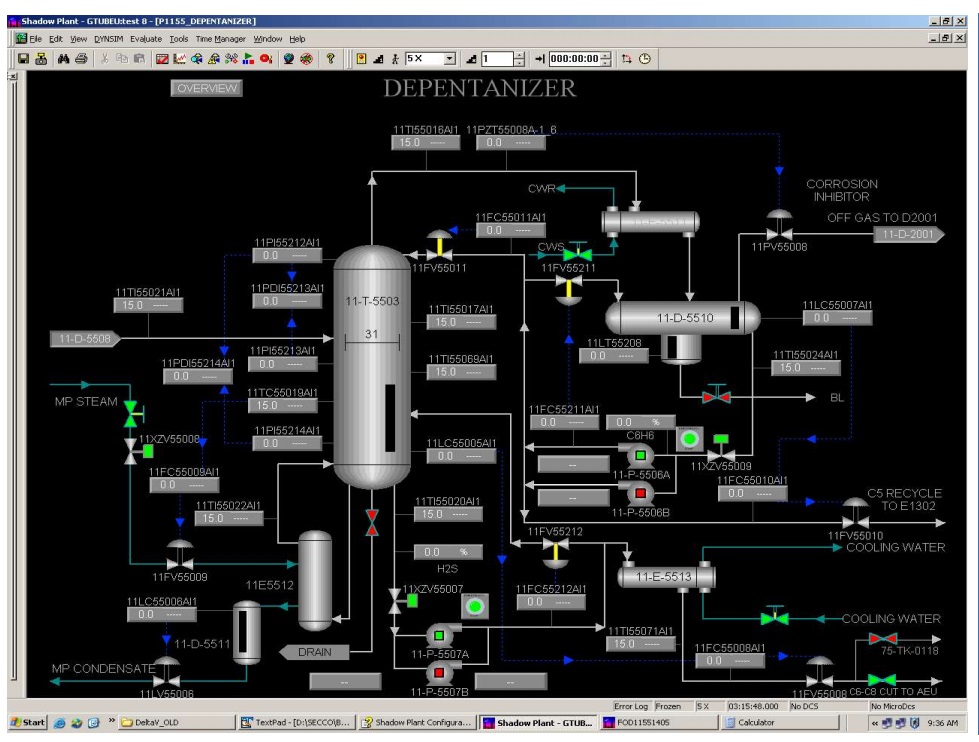The width and height of the screenshot is (979, 742).
Task: Select steam control valve 11FV55009
Action: click(180, 555)
